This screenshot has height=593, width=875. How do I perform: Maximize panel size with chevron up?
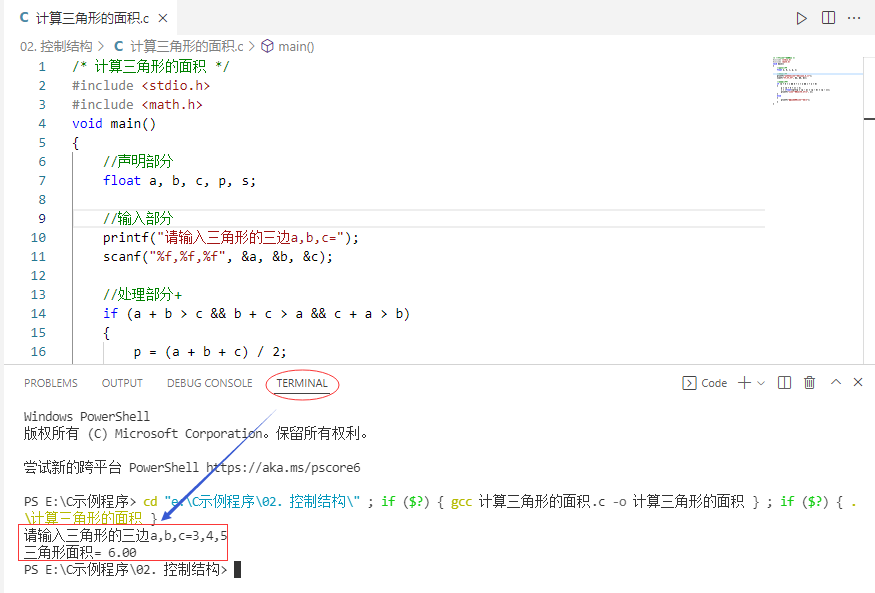click(x=835, y=382)
